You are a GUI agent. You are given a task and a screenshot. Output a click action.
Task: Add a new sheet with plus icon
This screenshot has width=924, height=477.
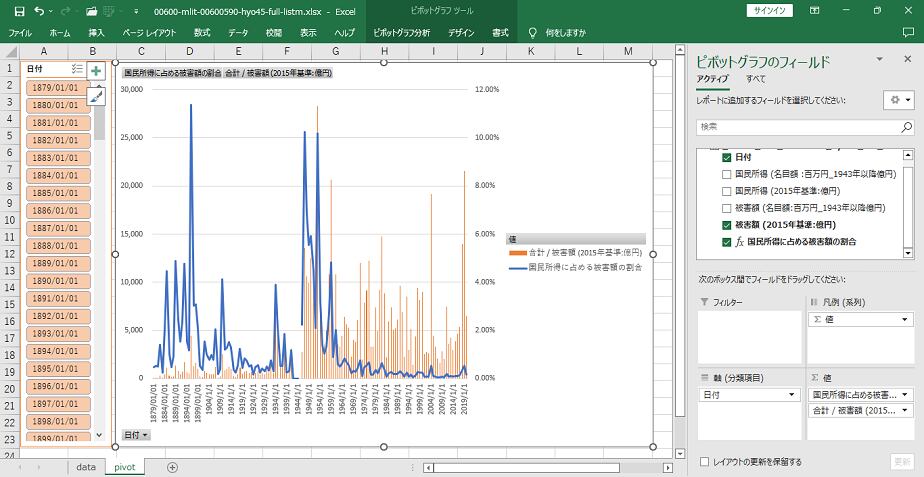pyautogui.click(x=172, y=467)
